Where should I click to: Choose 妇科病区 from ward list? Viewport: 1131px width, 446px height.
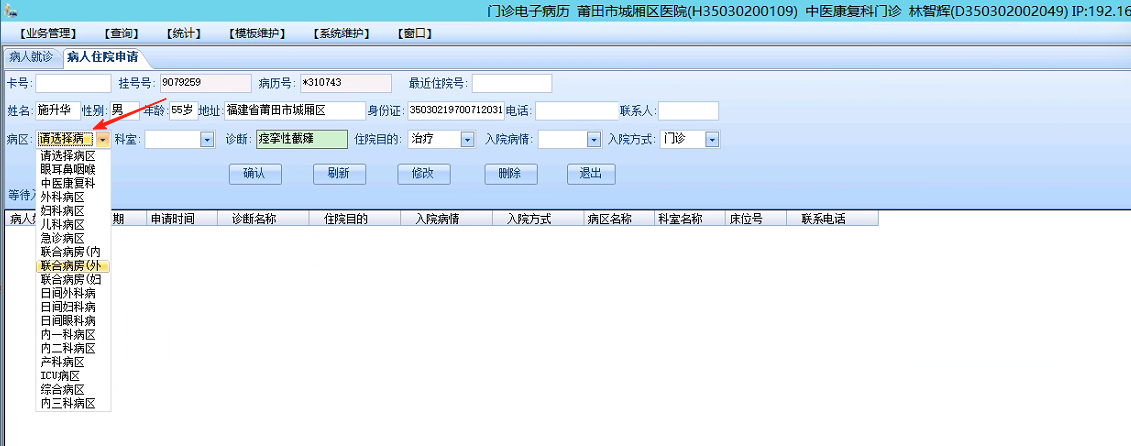(x=73, y=211)
